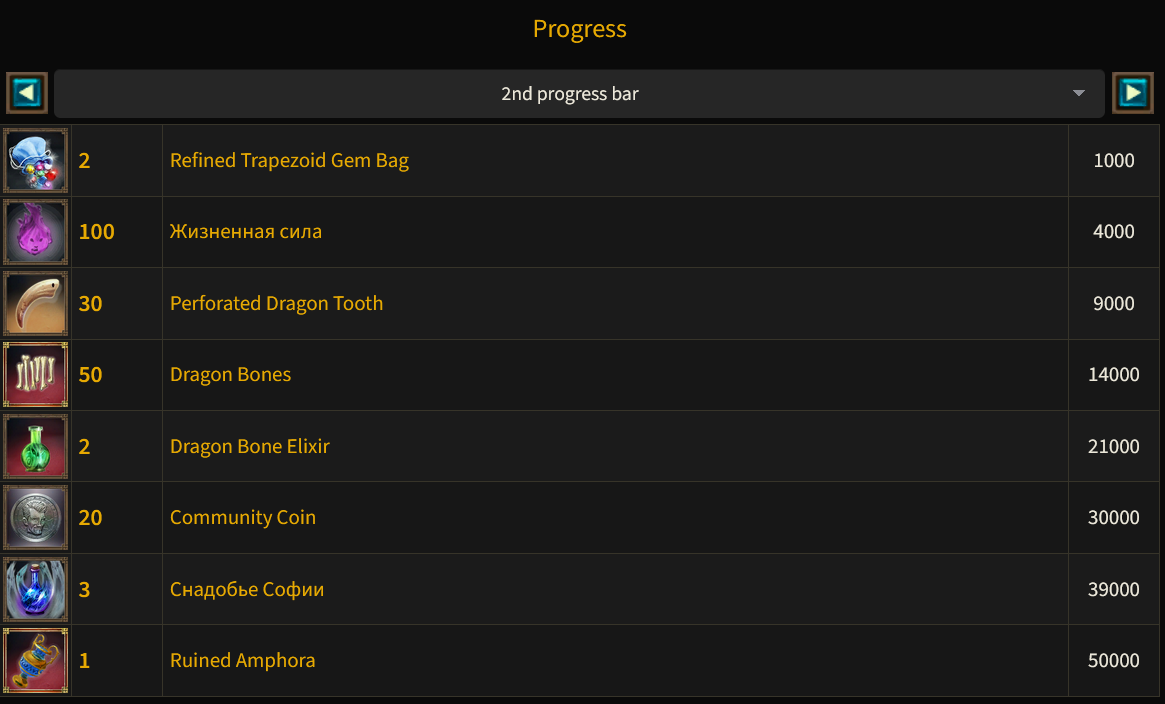The height and width of the screenshot is (704, 1165).
Task: Go to the next progress bar arrow
Action: tap(1133, 93)
